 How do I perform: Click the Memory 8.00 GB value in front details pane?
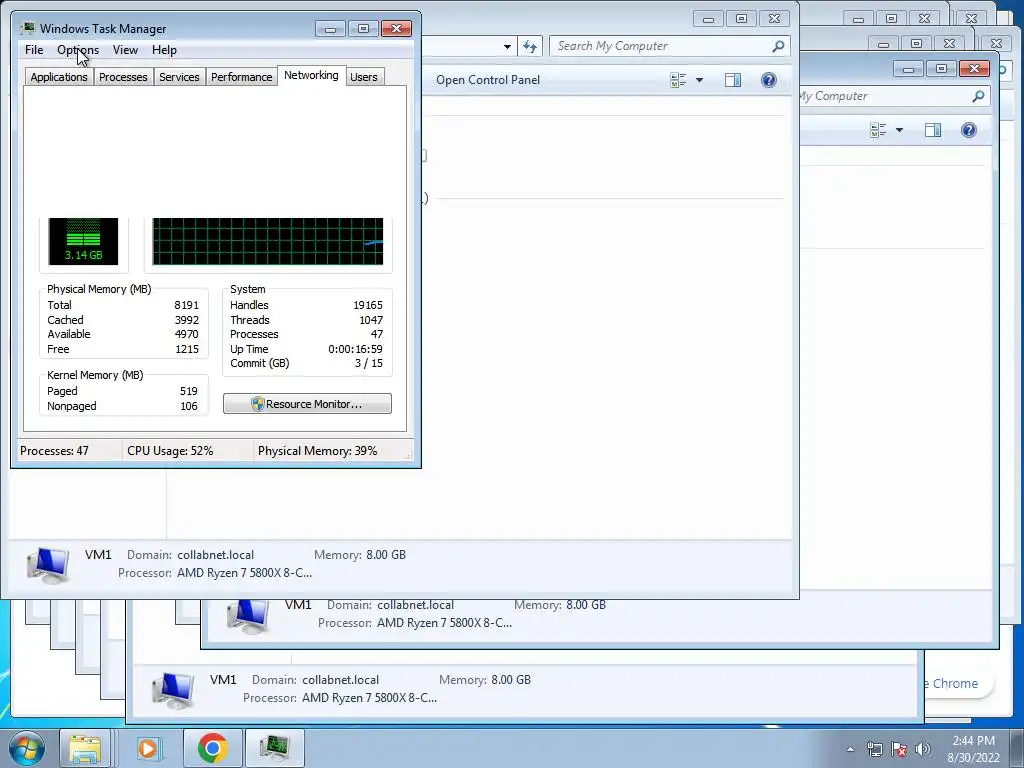(x=386, y=554)
